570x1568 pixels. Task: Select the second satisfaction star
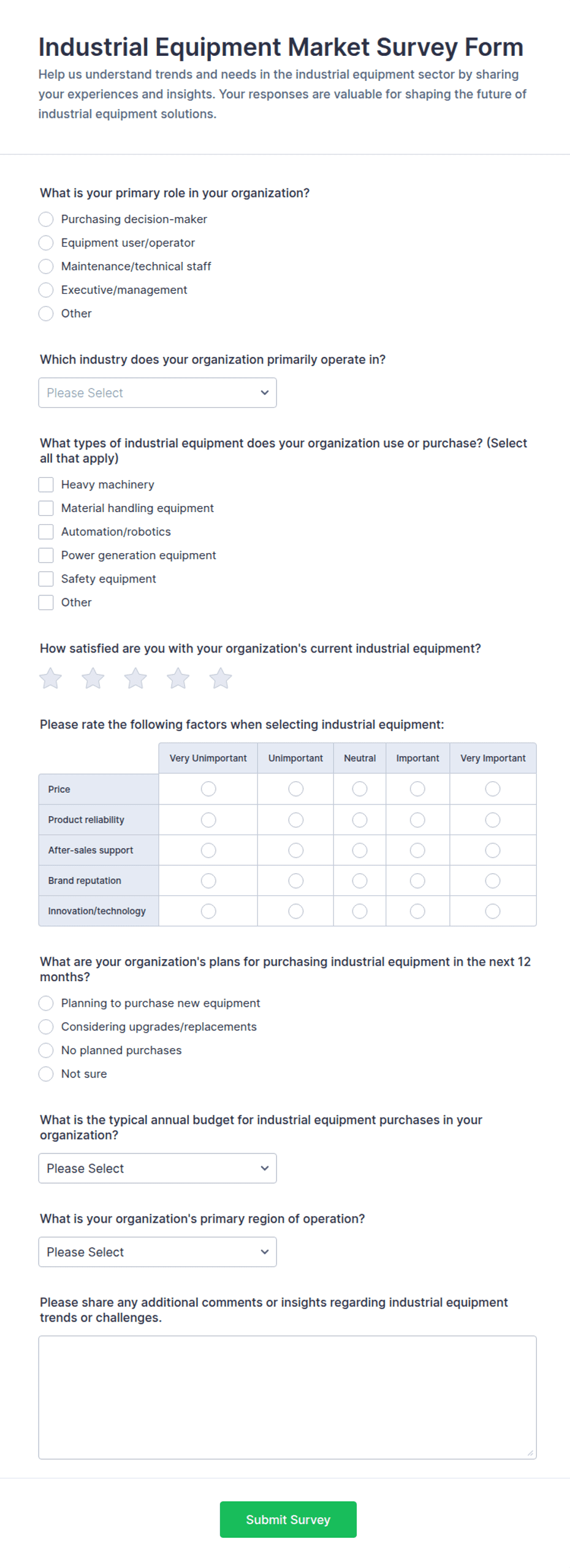tap(93, 678)
